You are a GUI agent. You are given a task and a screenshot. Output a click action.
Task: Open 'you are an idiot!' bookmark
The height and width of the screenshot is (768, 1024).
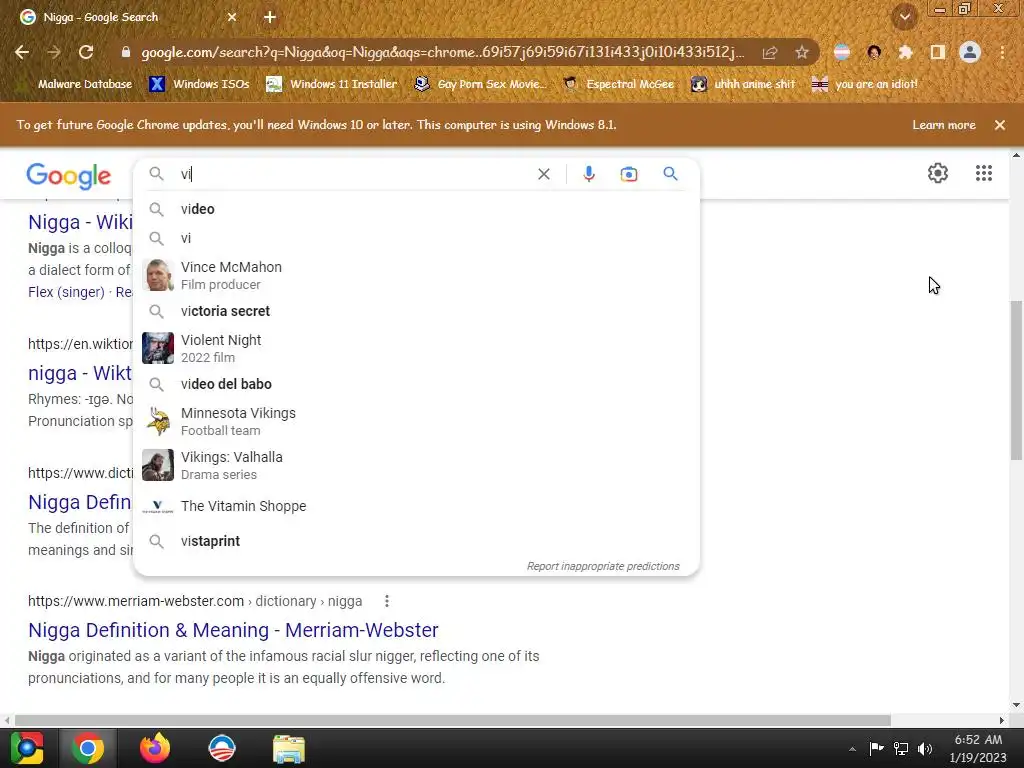point(864,84)
